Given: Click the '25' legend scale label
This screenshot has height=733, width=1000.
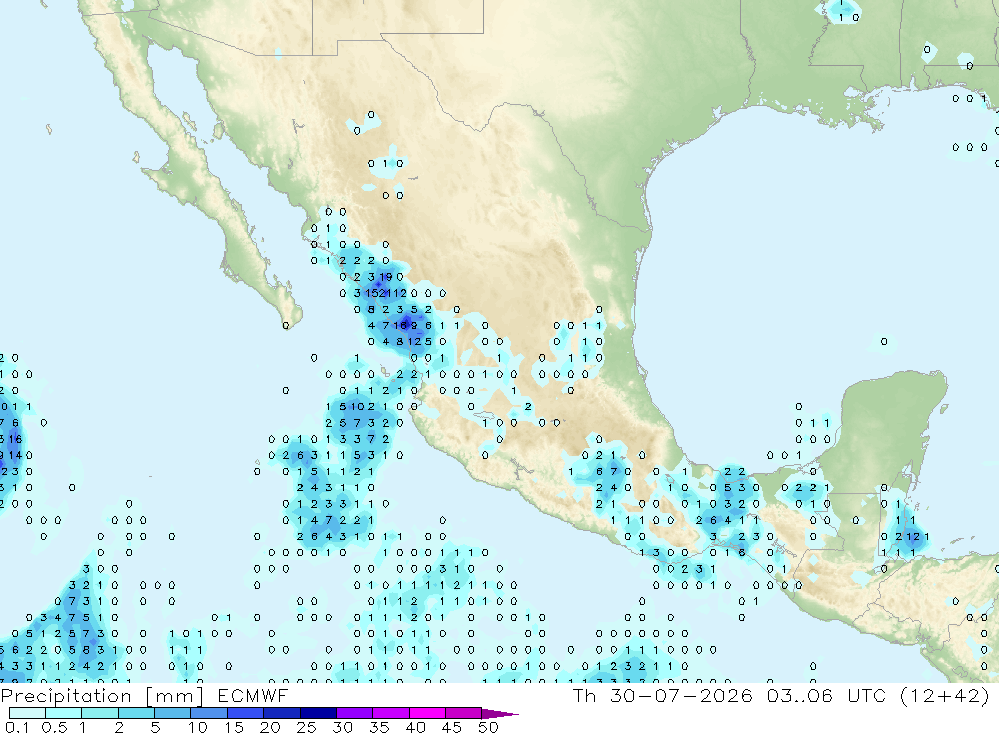Looking at the screenshot, I should [x=307, y=727].
